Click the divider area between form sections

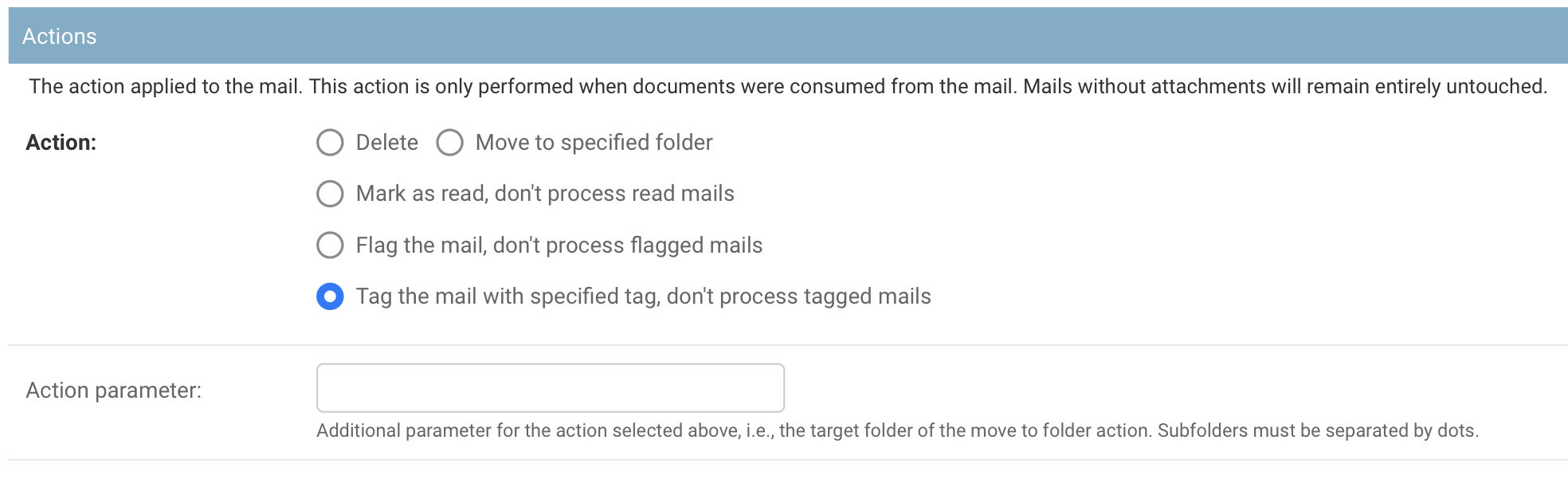click(784, 346)
